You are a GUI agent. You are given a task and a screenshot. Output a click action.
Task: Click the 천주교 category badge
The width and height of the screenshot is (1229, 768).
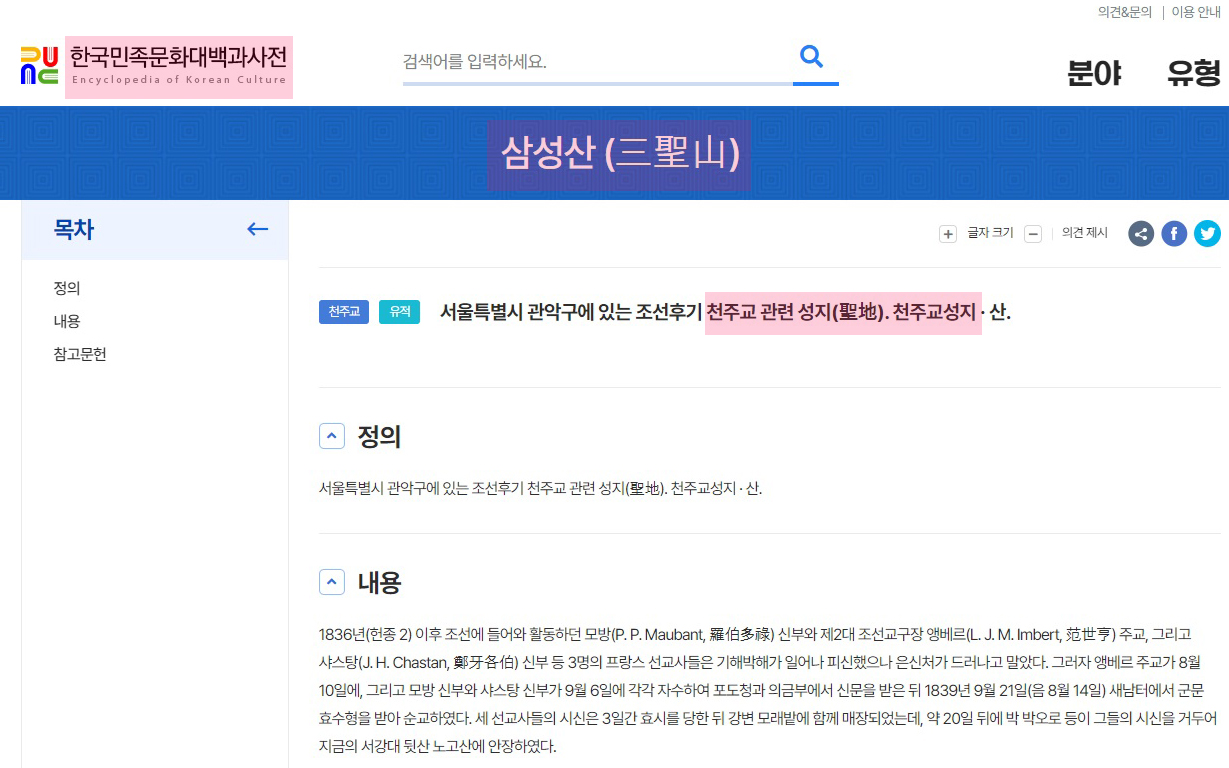point(344,312)
